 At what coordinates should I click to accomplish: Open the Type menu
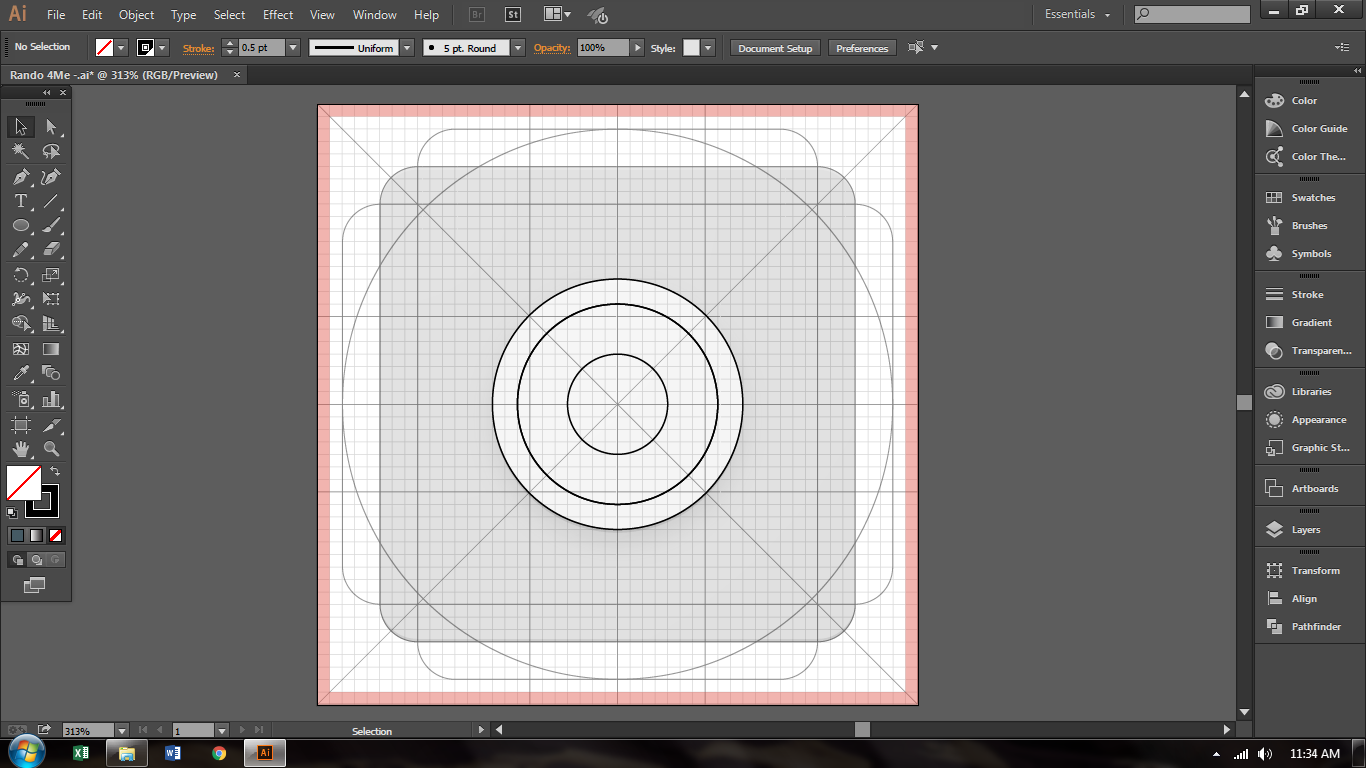[x=183, y=15]
